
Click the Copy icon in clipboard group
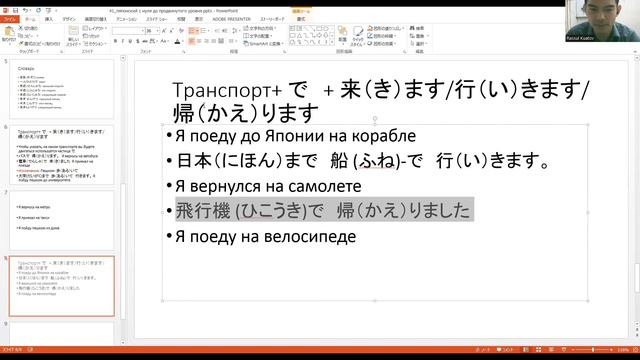pos(21,36)
